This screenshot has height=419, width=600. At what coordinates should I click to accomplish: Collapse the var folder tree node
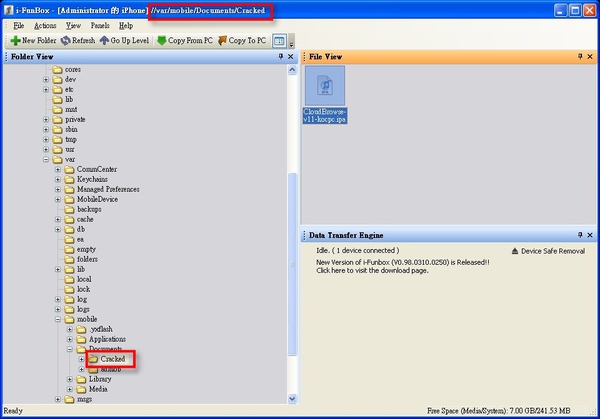(46, 159)
